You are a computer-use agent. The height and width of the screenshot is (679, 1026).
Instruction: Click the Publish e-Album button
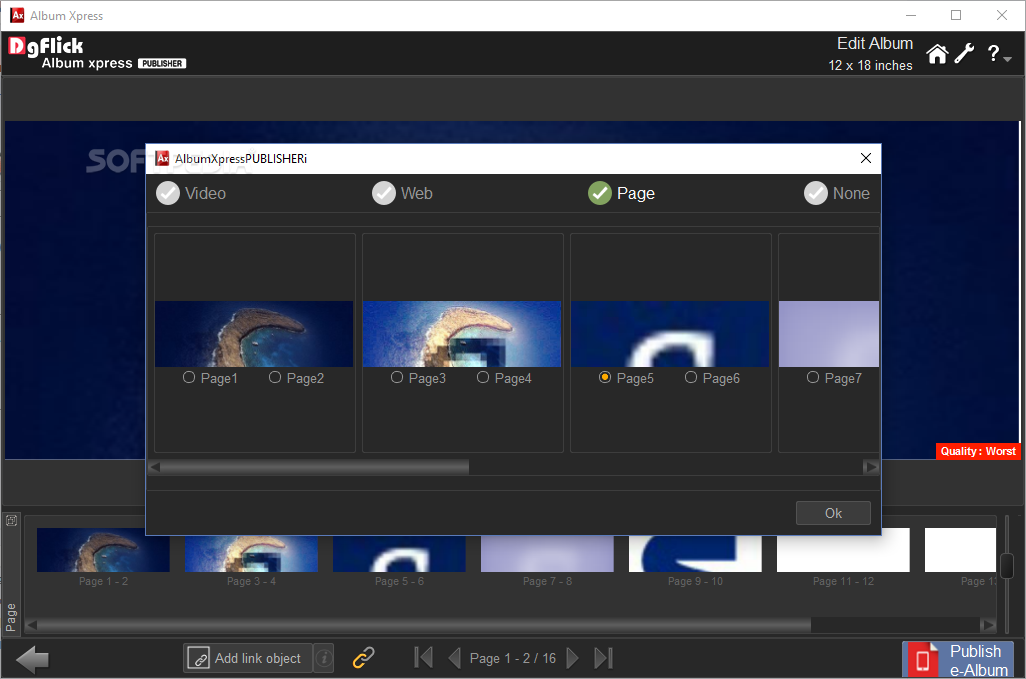point(958,660)
